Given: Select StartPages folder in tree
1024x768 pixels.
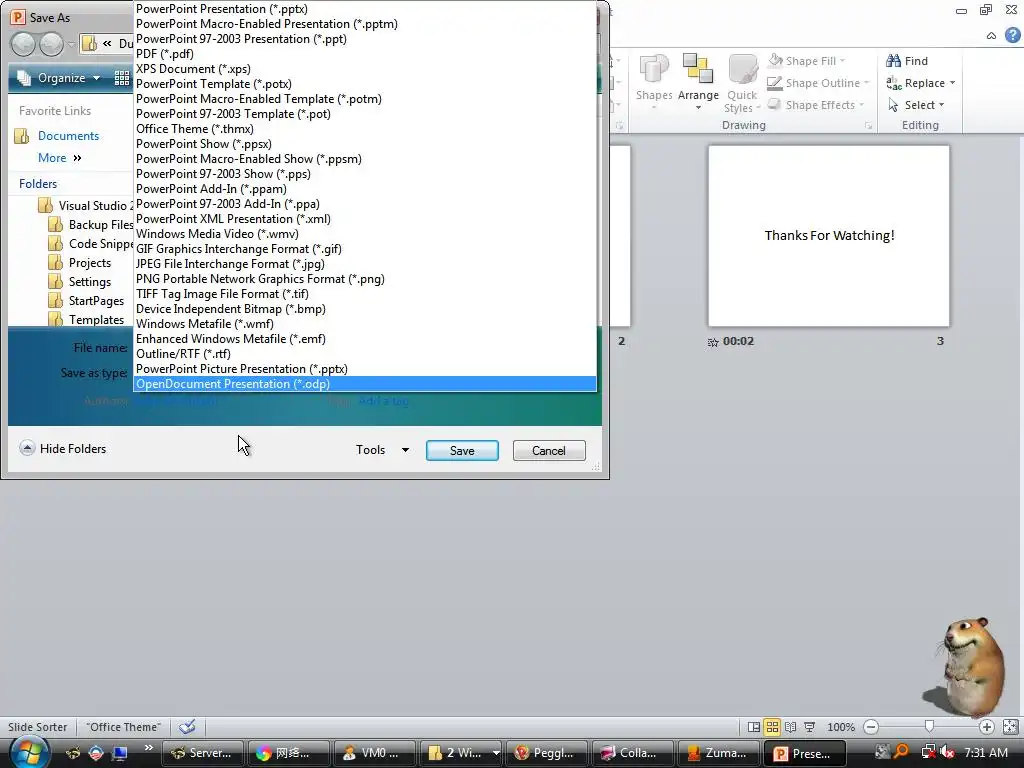Looking at the screenshot, I should [96, 300].
